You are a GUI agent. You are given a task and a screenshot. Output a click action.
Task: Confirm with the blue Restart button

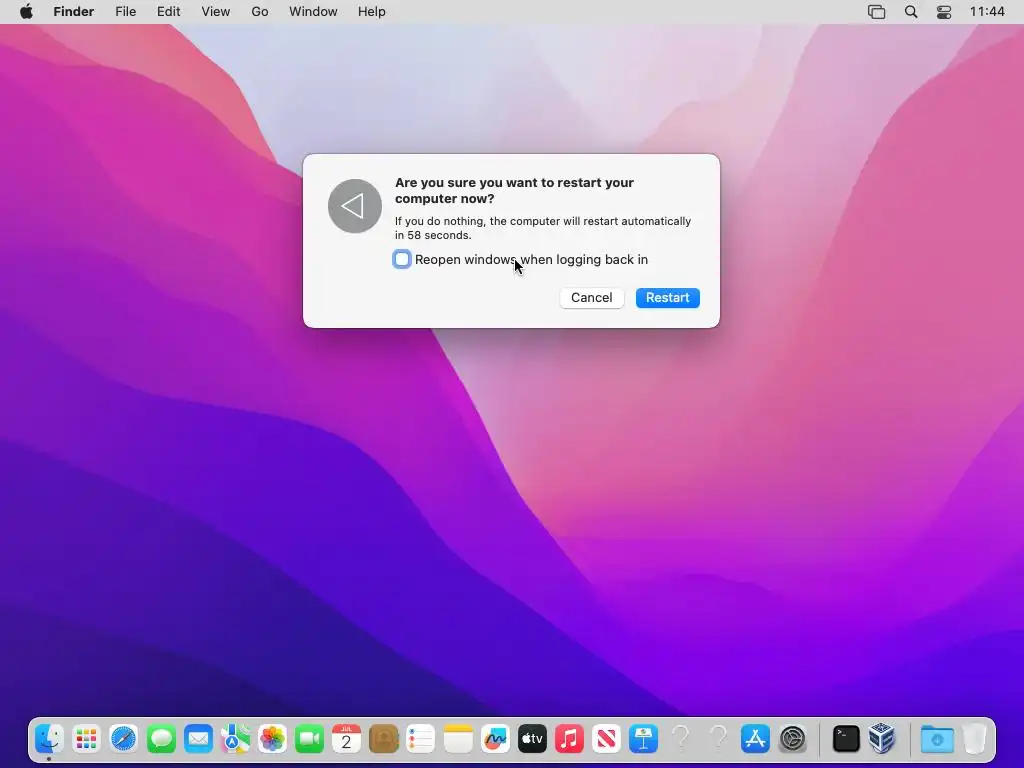point(667,298)
